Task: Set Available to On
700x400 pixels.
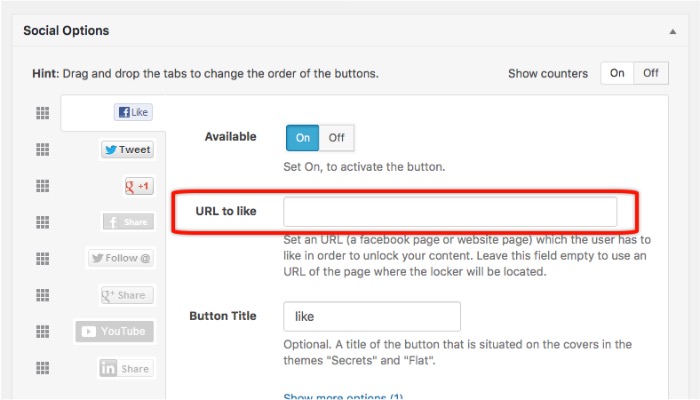Action: 302,137
